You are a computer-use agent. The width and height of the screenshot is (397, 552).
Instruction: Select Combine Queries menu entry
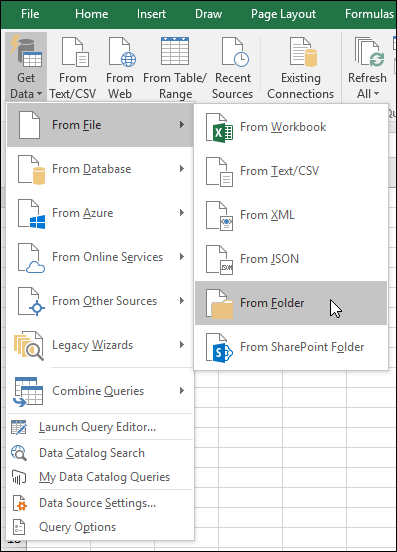[100, 391]
